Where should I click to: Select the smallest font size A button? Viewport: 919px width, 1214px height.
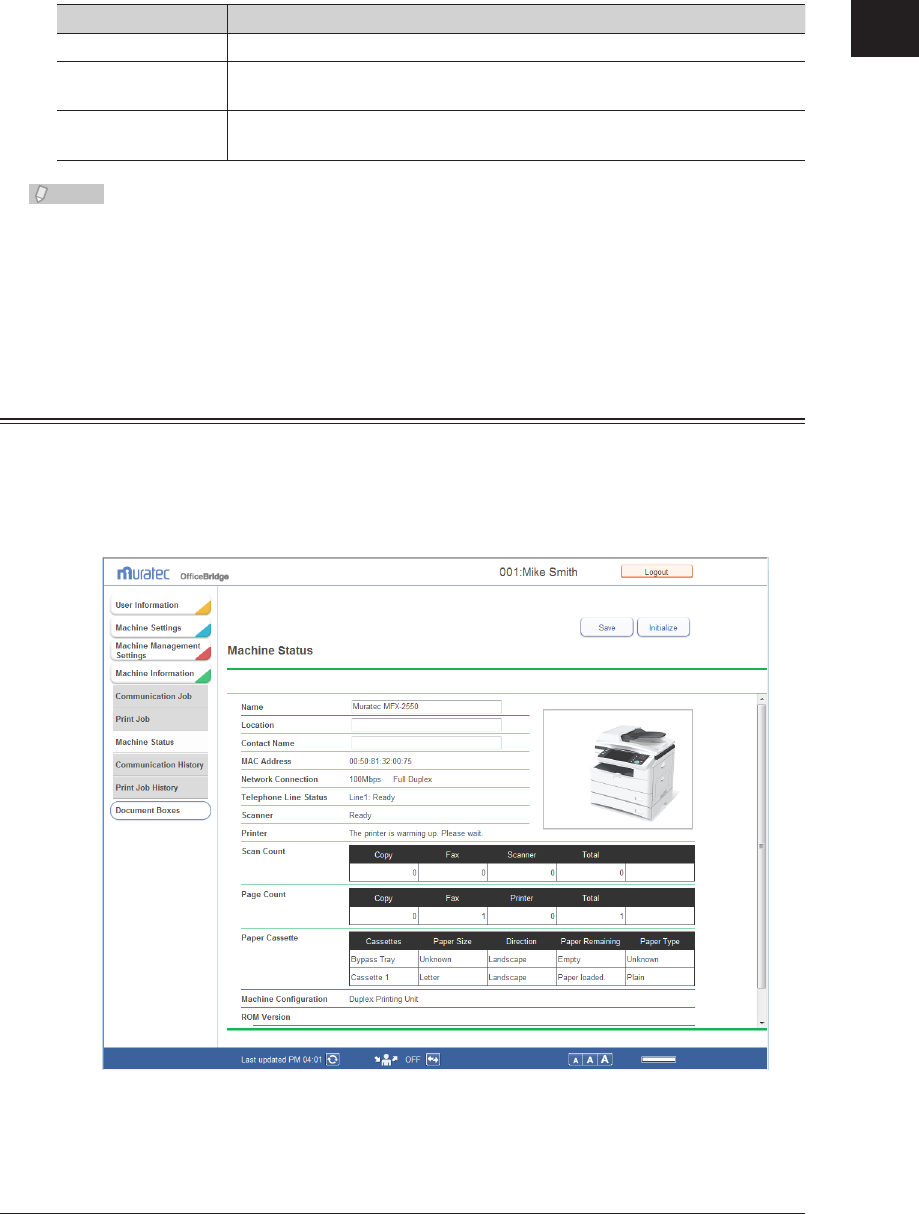tap(576, 1060)
